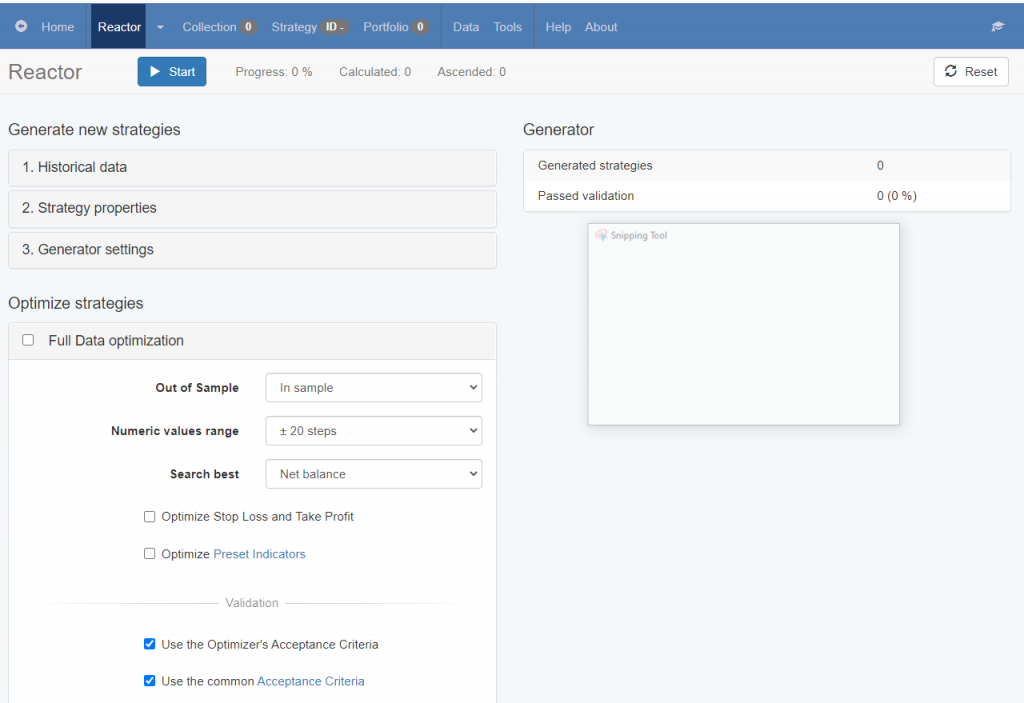Open the Search best dropdown
The image size is (1024, 703).
tap(373, 474)
